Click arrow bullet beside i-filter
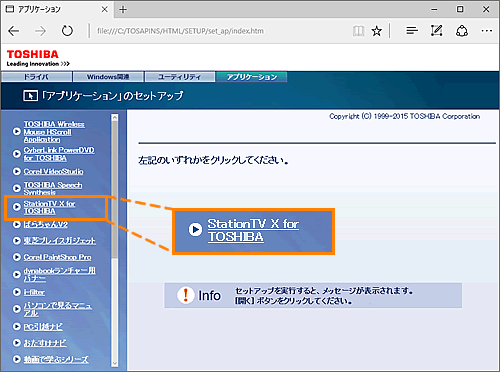 click(16, 292)
